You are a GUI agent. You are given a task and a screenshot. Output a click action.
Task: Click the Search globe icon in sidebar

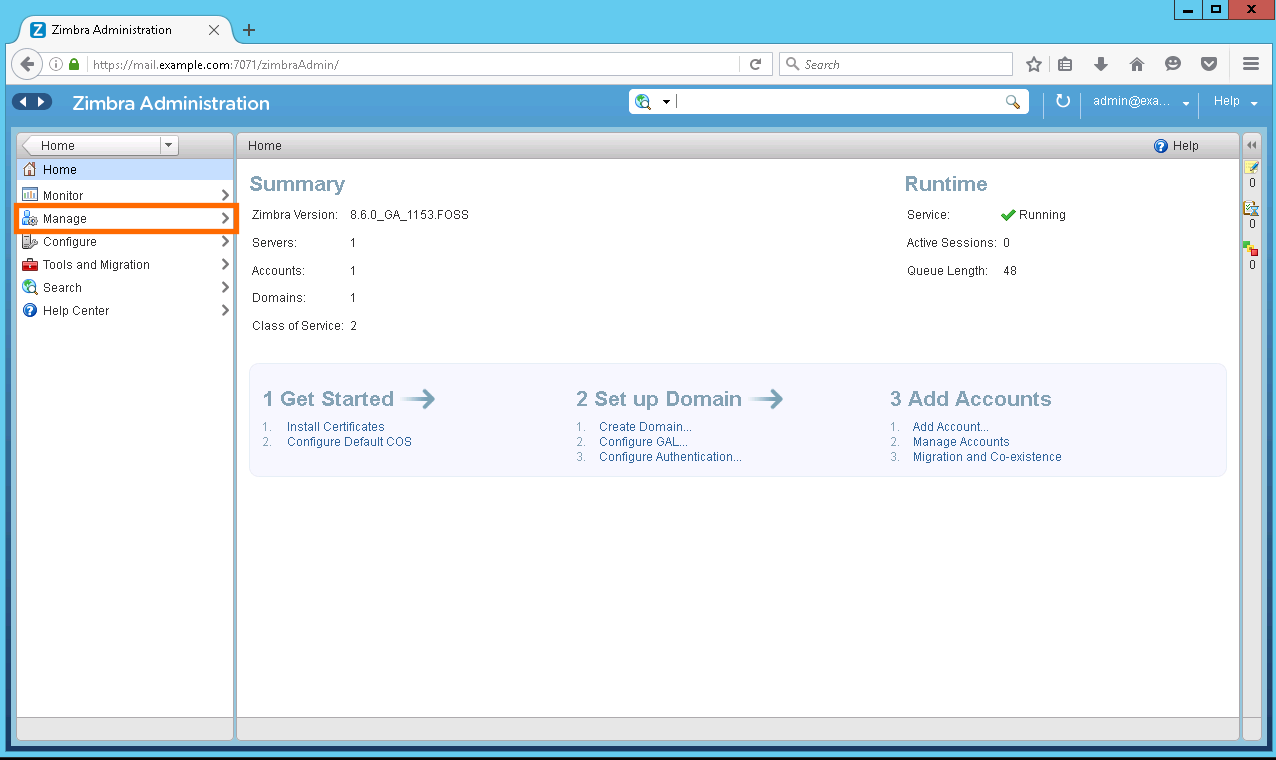pyautogui.click(x=30, y=287)
